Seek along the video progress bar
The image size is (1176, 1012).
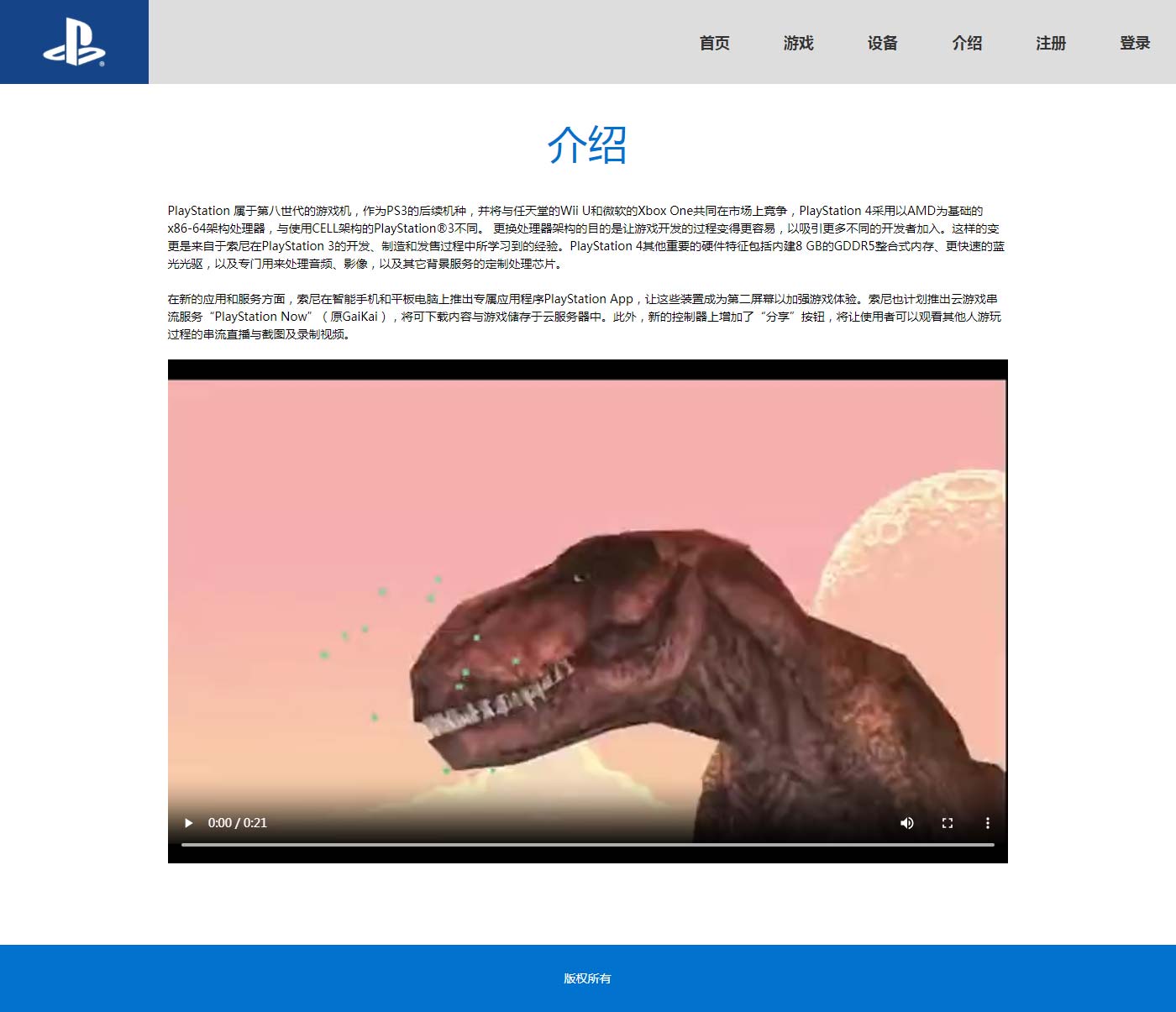click(x=588, y=845)
